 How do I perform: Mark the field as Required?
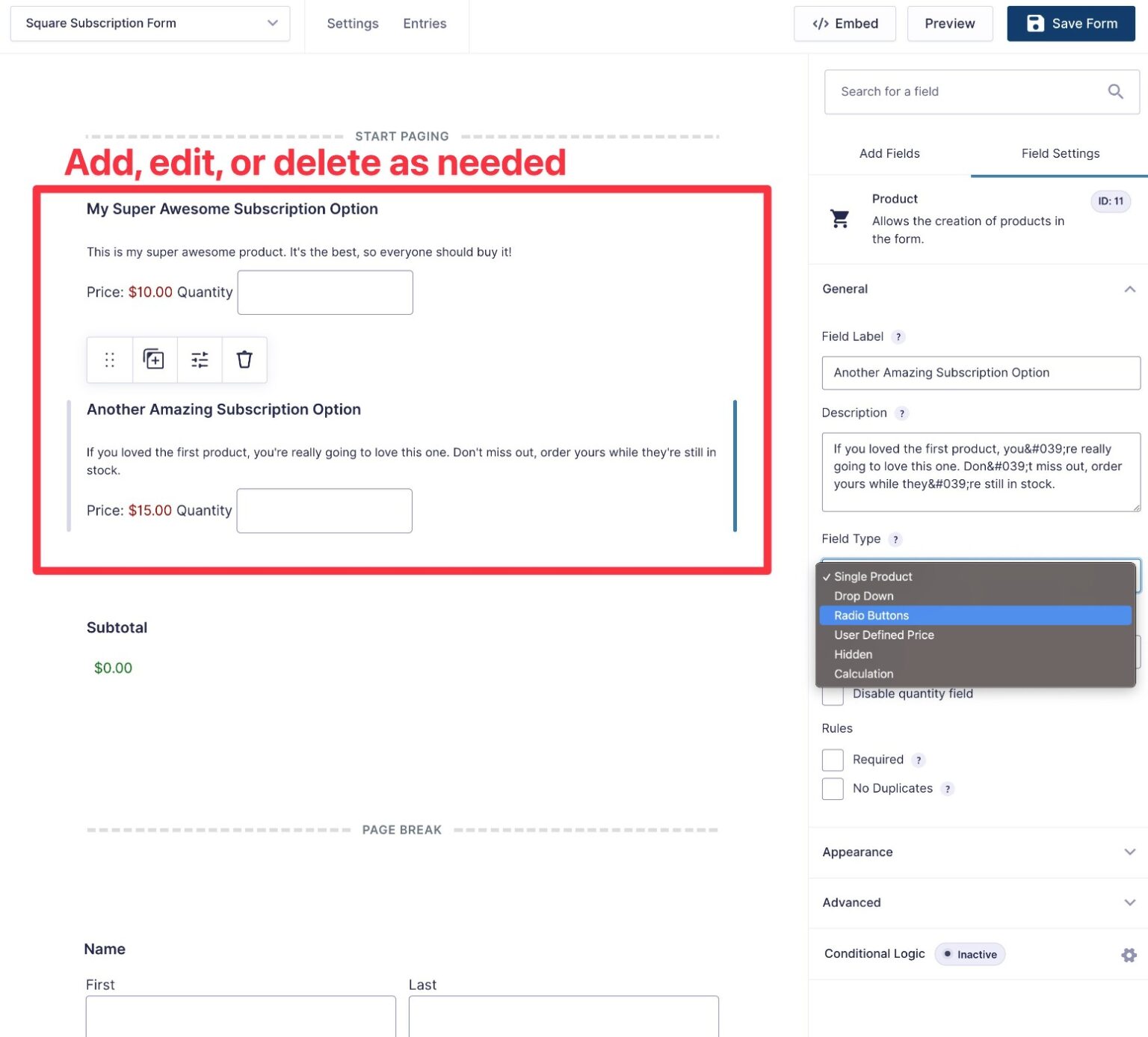[x=832, y=760]
